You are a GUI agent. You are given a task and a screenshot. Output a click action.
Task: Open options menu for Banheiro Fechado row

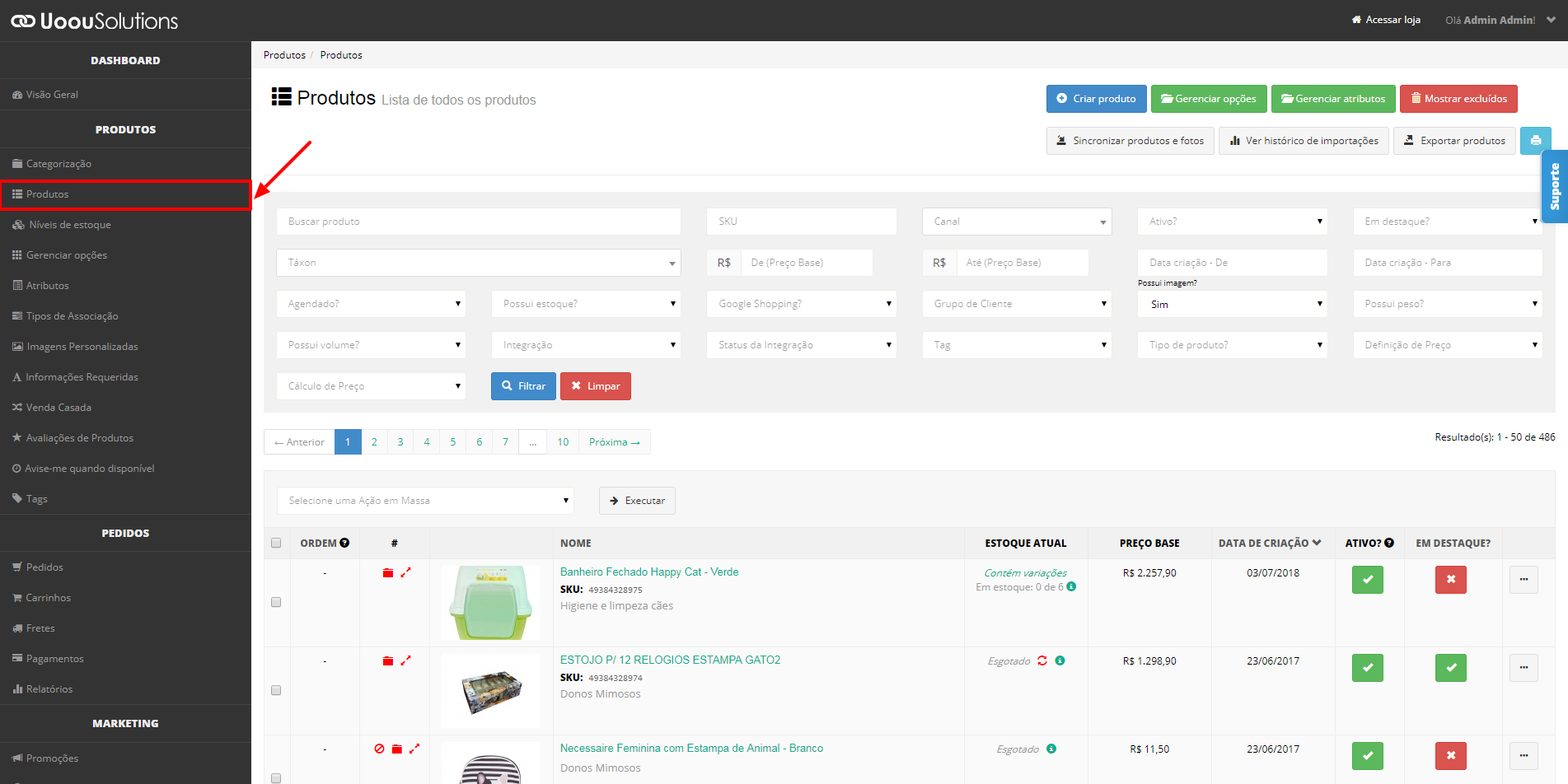pos(1524,580)
